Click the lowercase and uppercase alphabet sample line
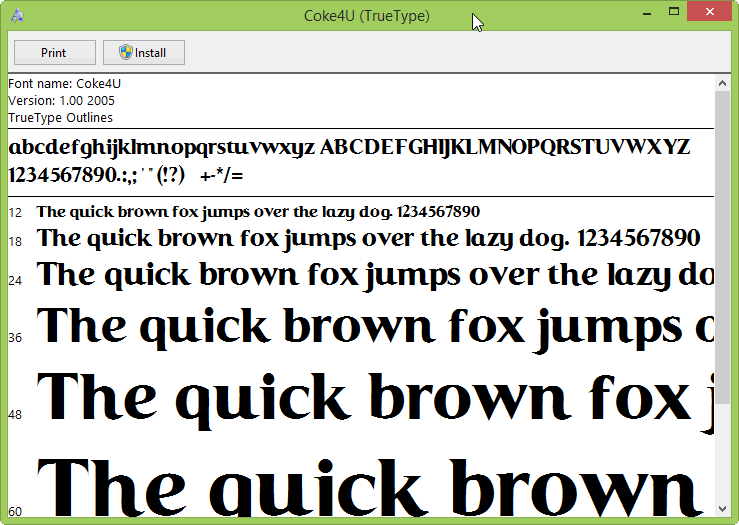This screenshot has height=525, width=739. tap(349, 148)
